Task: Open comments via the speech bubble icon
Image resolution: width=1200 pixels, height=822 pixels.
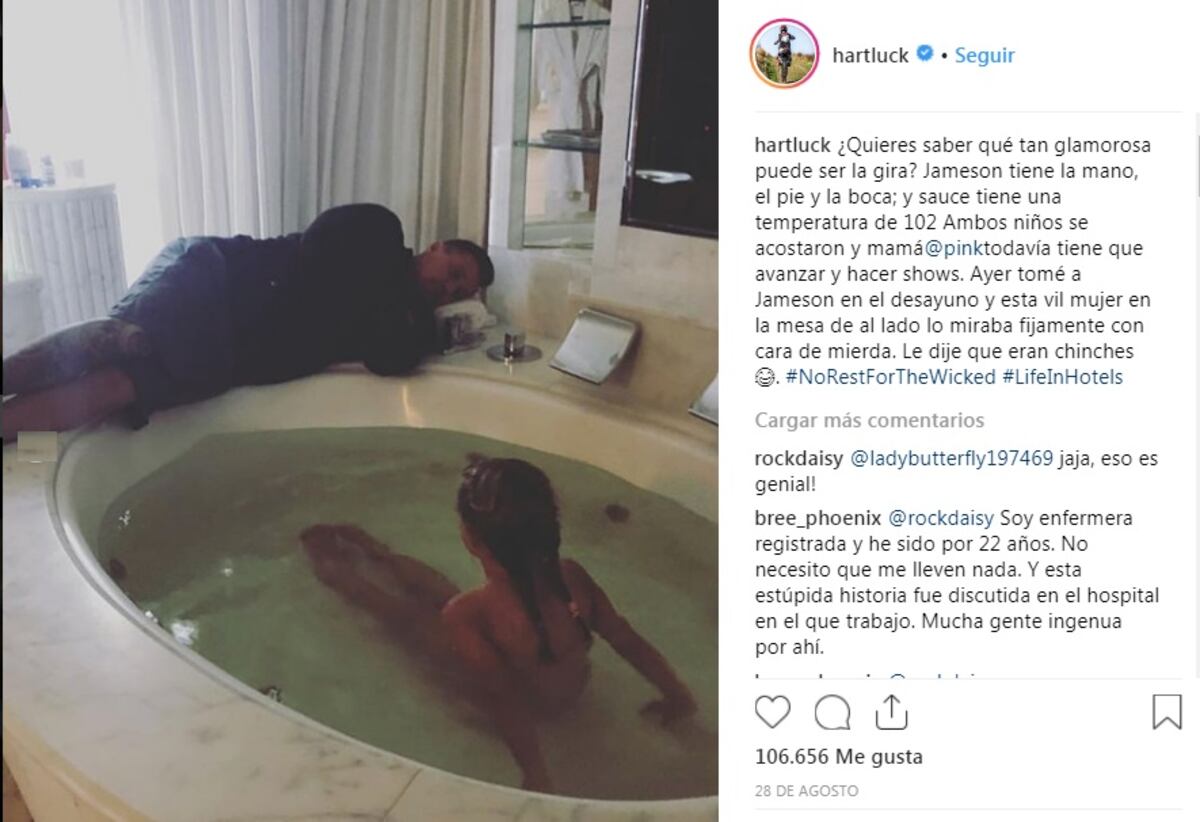Action: (832, 712)
